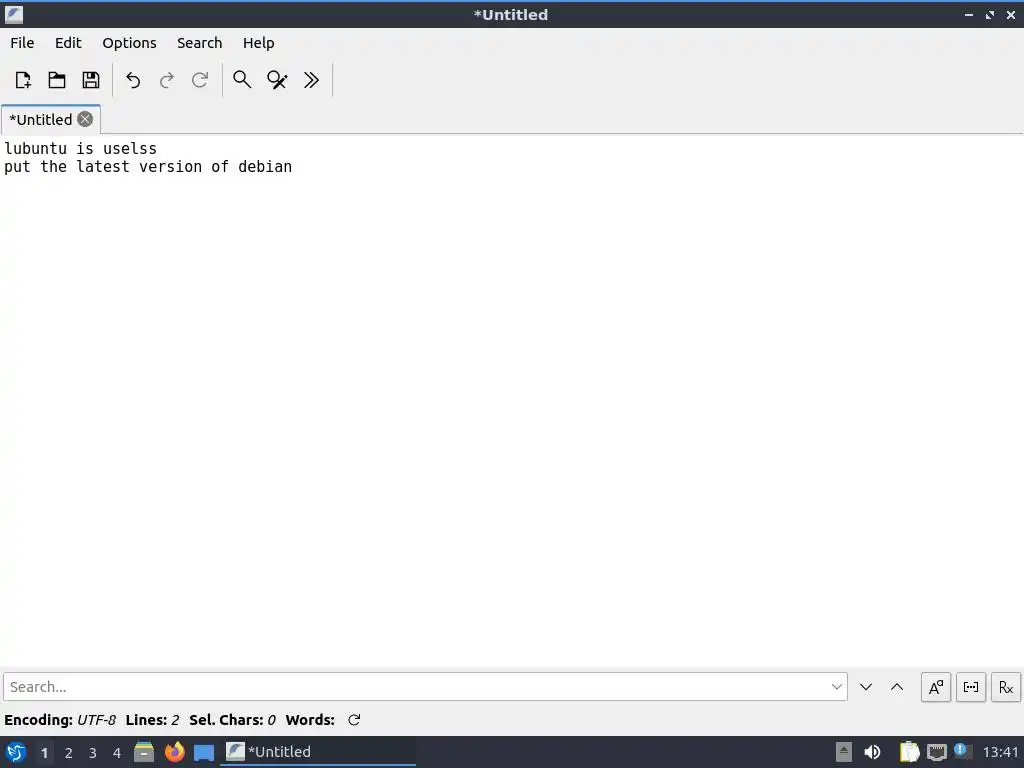Open the update notification tray icon
This screenshot has width=1024, height=768.
pyautogui.click(x=961, y=751)
